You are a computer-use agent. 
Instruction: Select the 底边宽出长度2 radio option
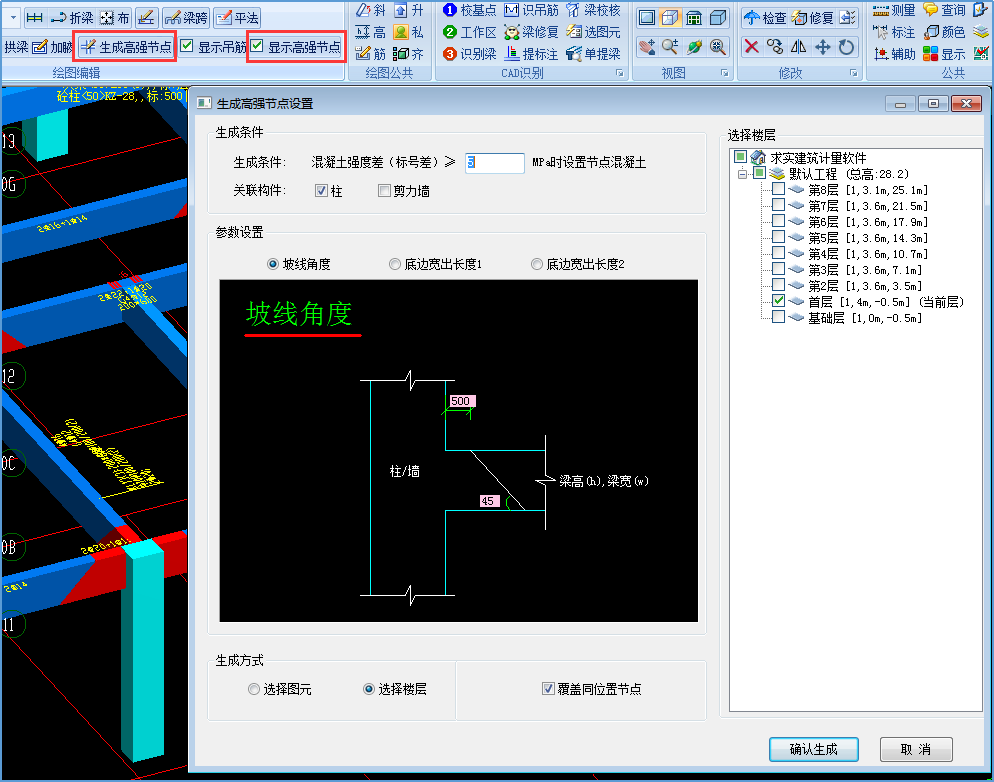537,264
